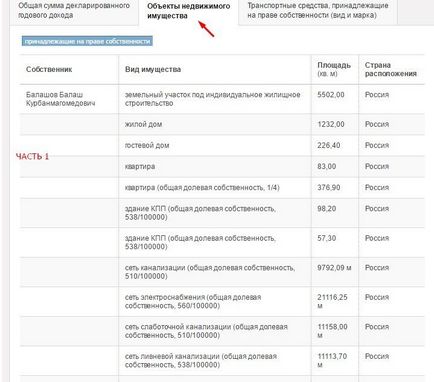Click the length value 11158,00 м
The height and width of the screenshot is (382, 434).
coord(332,331)
